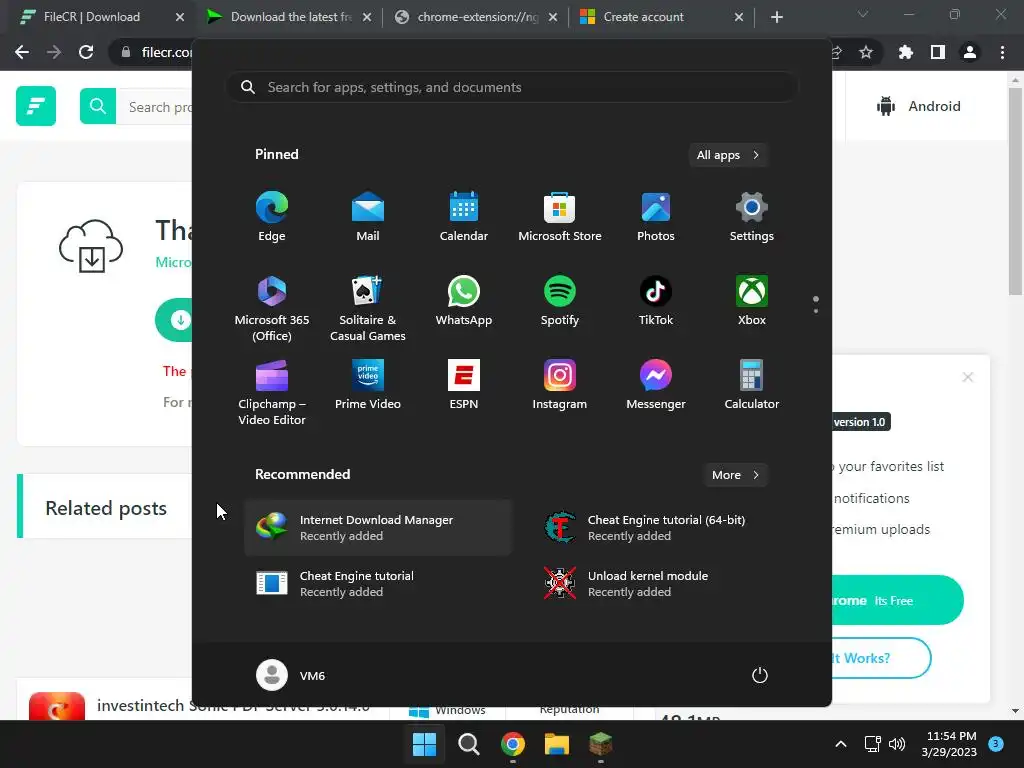Toggle Chrome side panel
1024x768 pixels.
point(938,52)
